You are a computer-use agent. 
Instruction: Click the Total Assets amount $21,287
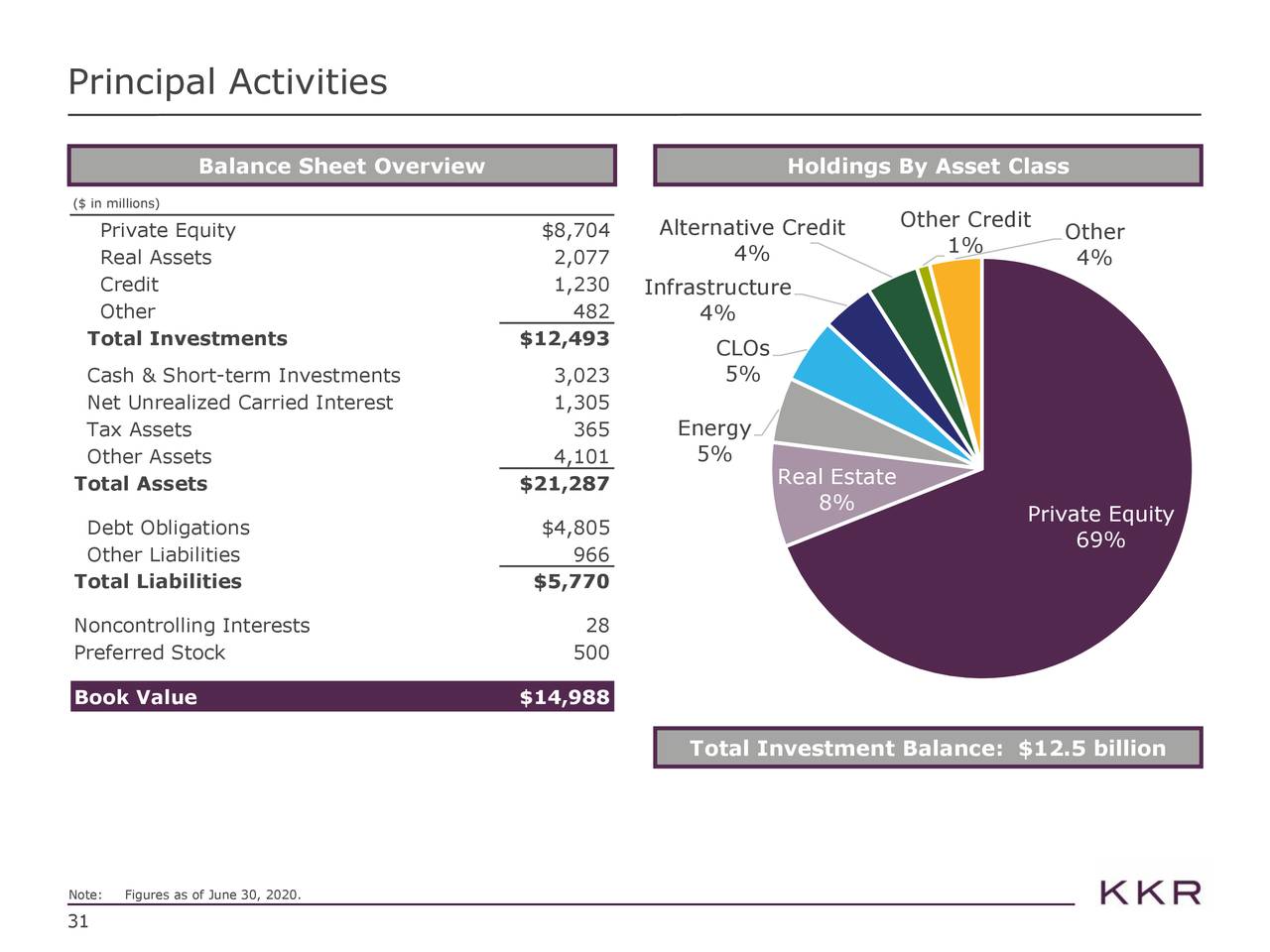click(565, 484)
